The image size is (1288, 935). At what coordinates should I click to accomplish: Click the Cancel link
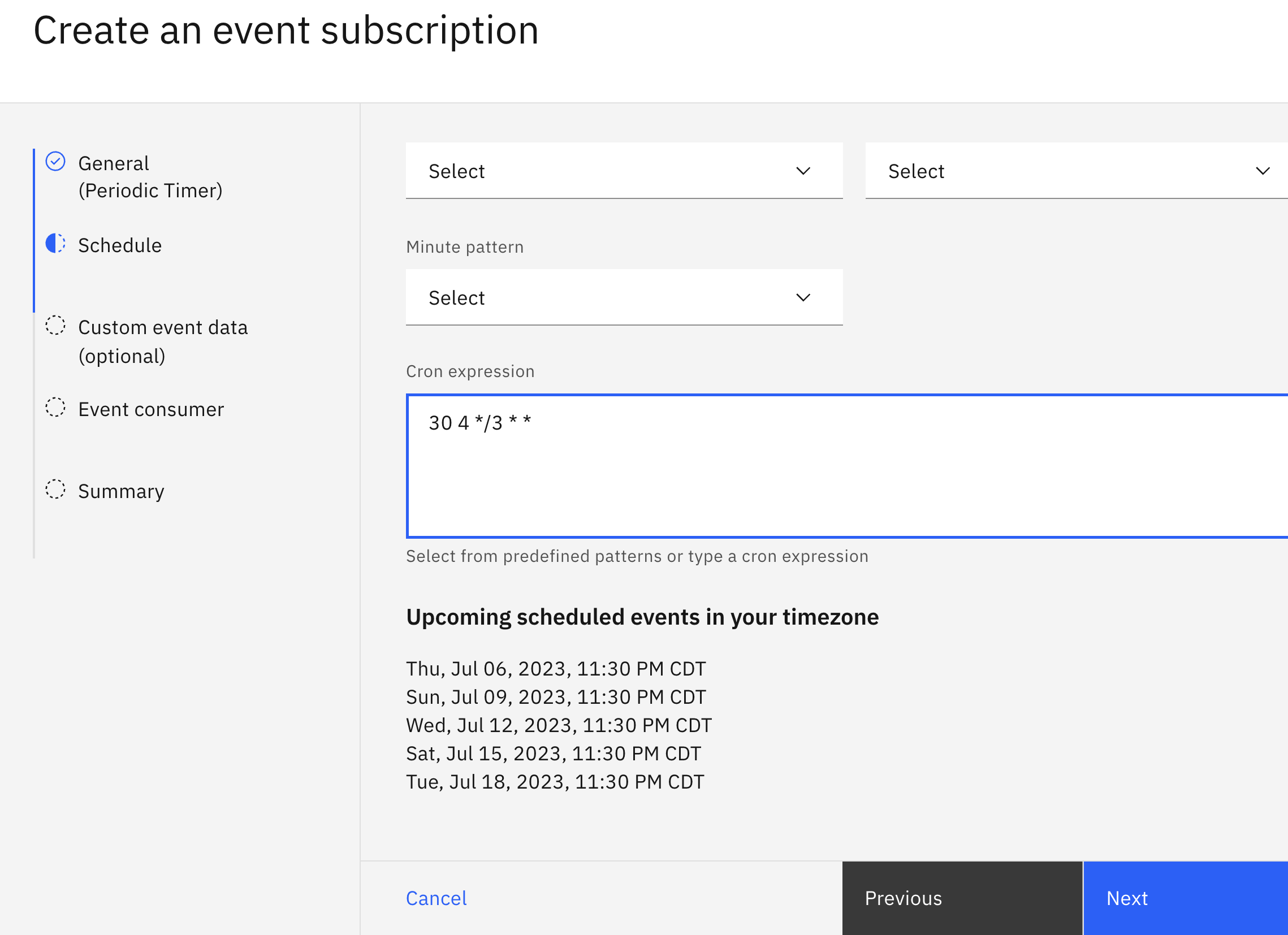(436, 898)
